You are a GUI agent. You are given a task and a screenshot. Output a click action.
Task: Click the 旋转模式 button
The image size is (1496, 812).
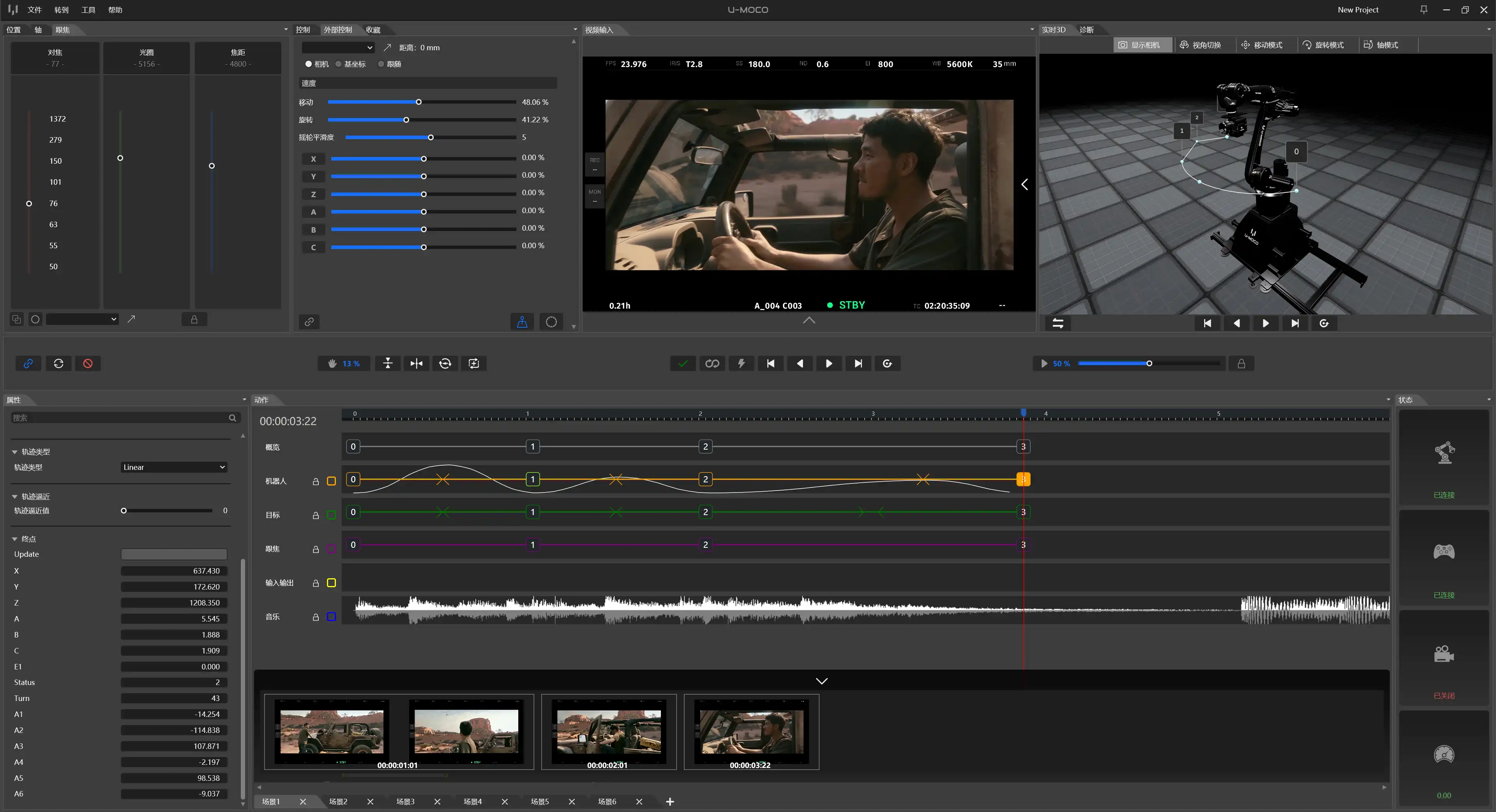coord(1323,45)
